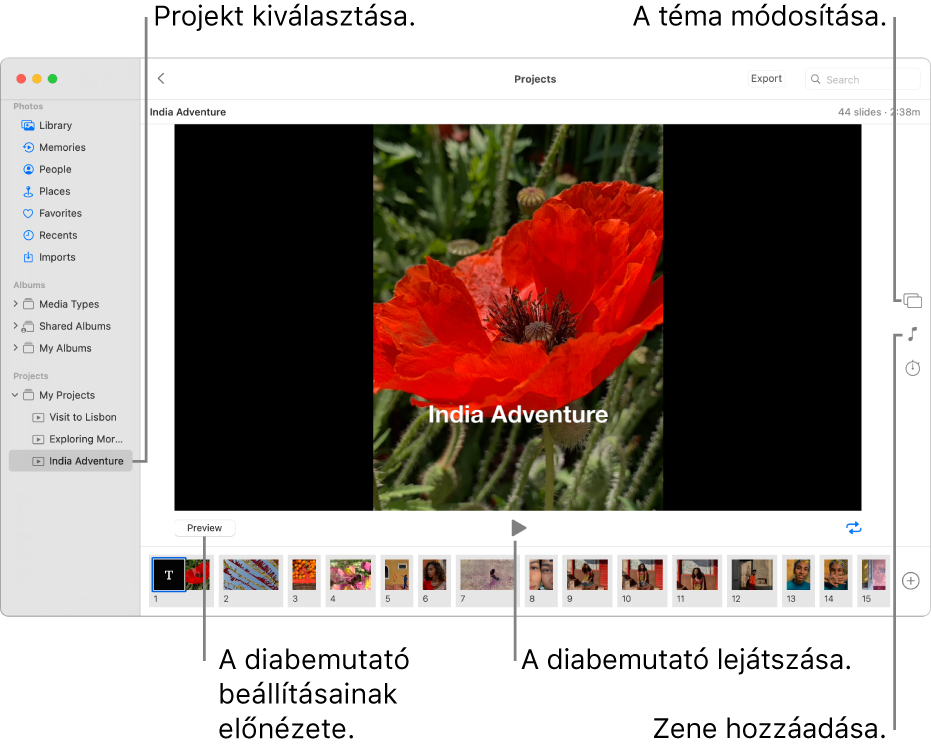This screenshot has width=931, height=750.
Task: Click the My Albums folder icon
Action: pyautogui.click(x=28, y=348)
